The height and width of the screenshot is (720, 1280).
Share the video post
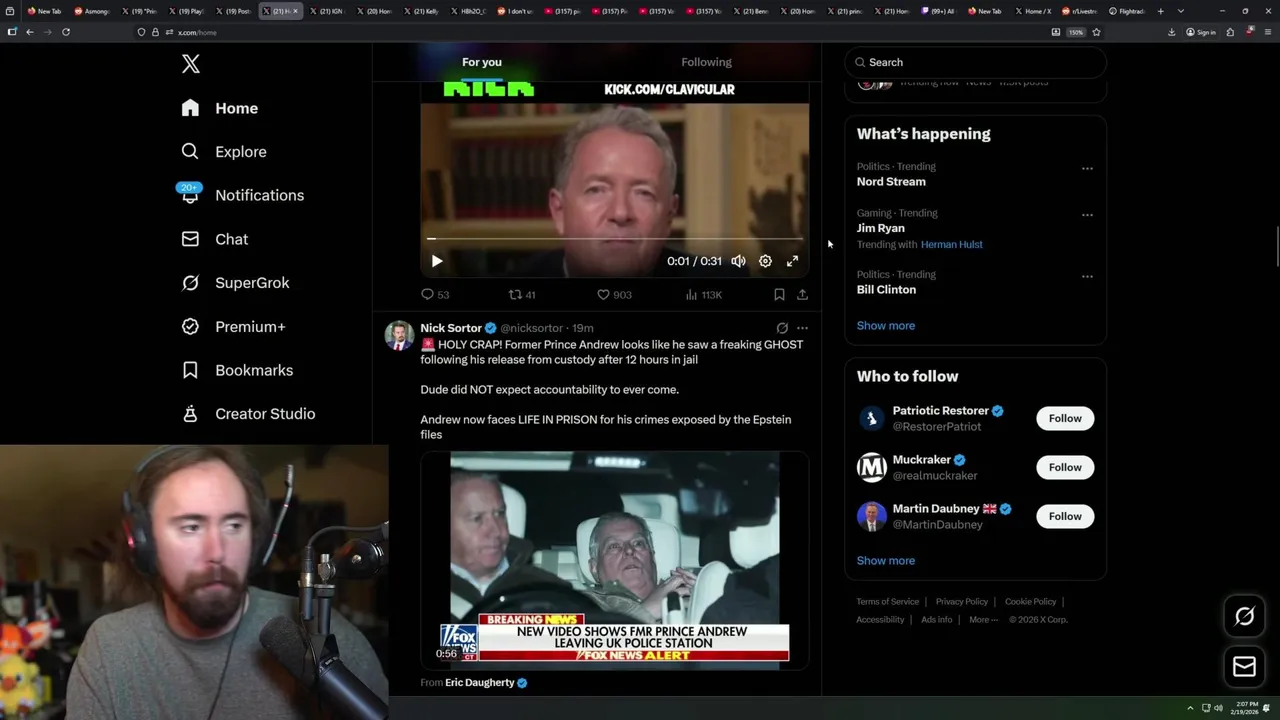(802, 295)
